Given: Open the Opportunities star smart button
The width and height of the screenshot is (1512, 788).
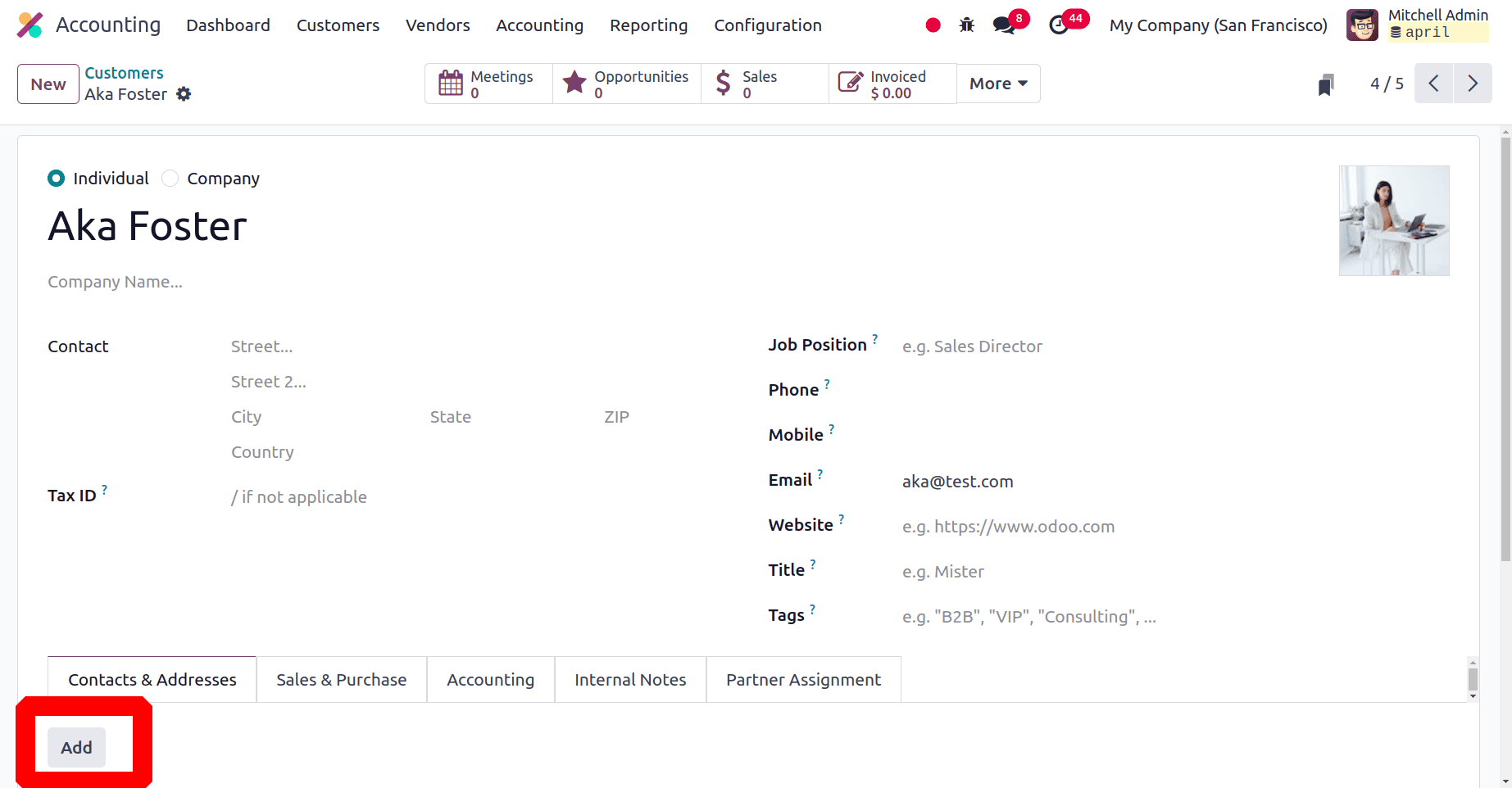Looking at the screenshot, I should 627,84.
